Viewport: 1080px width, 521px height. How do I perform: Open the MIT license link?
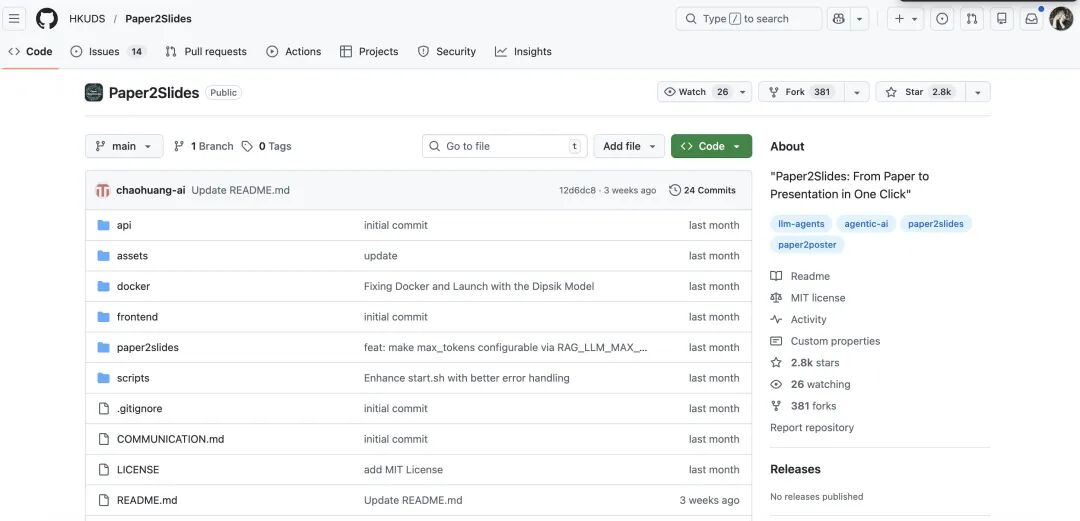[808, 298]
